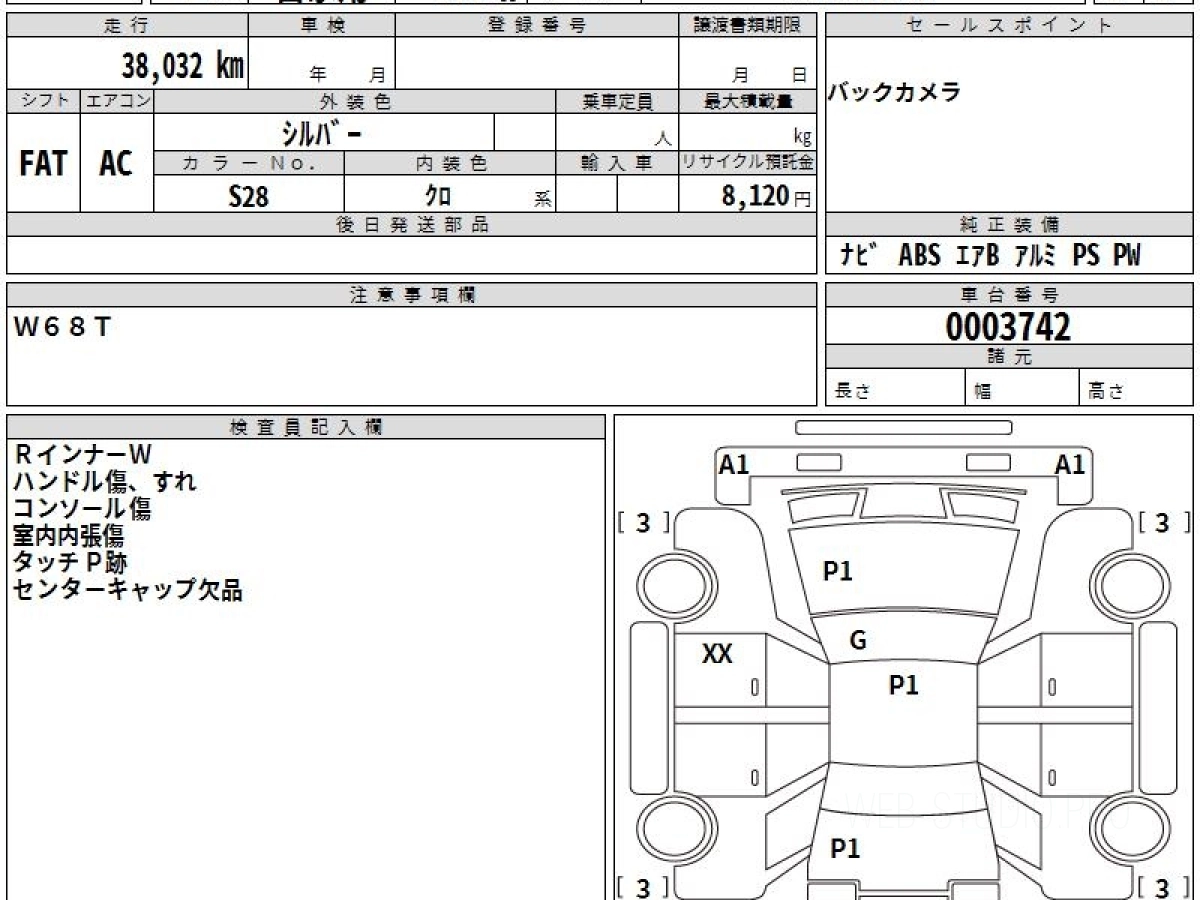Select アルミ in the equipment list
Image resolution: width=1200 pixels, height=900 pixels.
click(x=1035, y=256)
